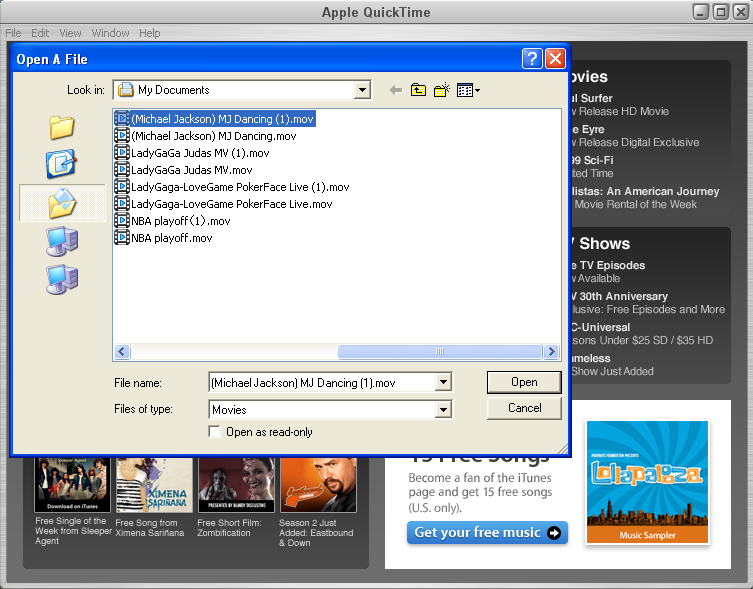Expand the File name dropdown arrow
Screen dimensions: 753x589
[443, 382]
